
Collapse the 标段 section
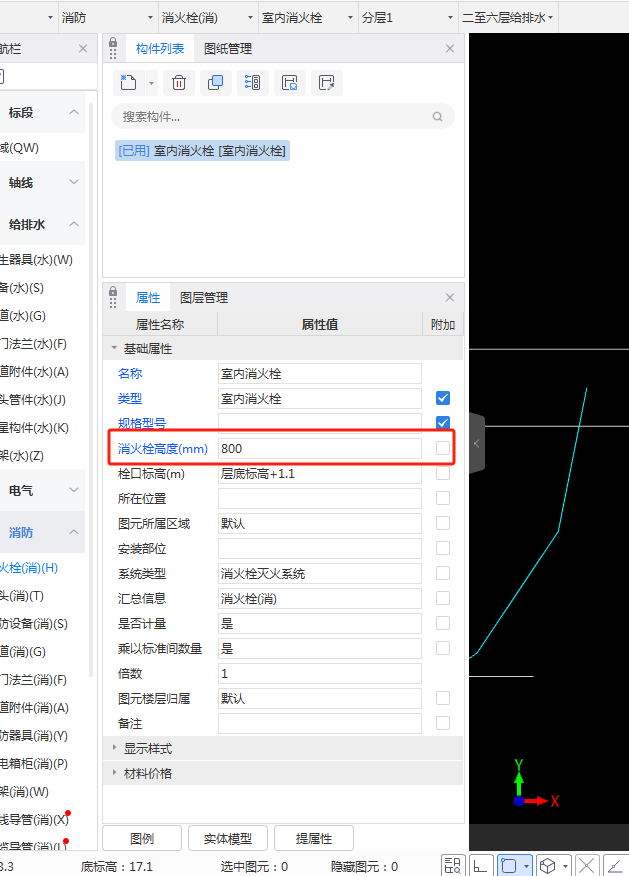click(74, 112)
